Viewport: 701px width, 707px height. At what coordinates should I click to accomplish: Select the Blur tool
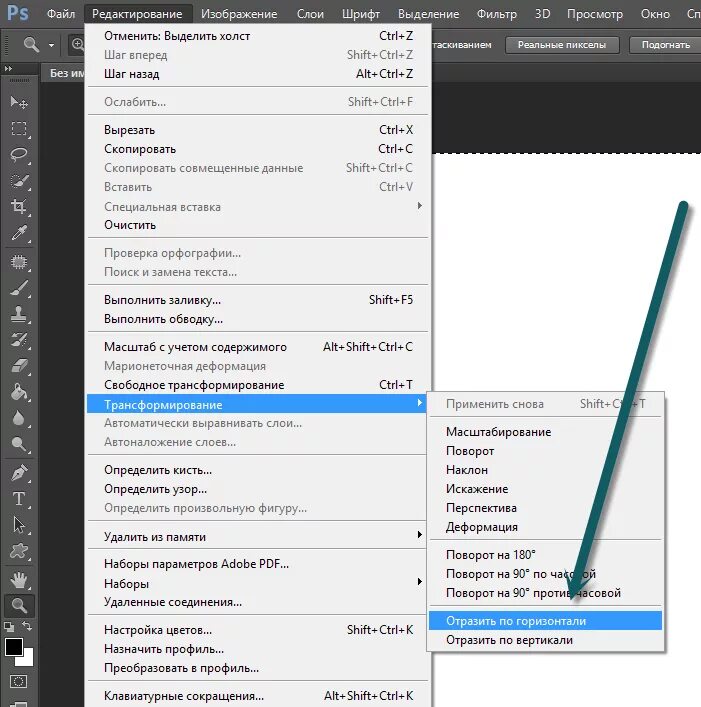tap(18, 418)
